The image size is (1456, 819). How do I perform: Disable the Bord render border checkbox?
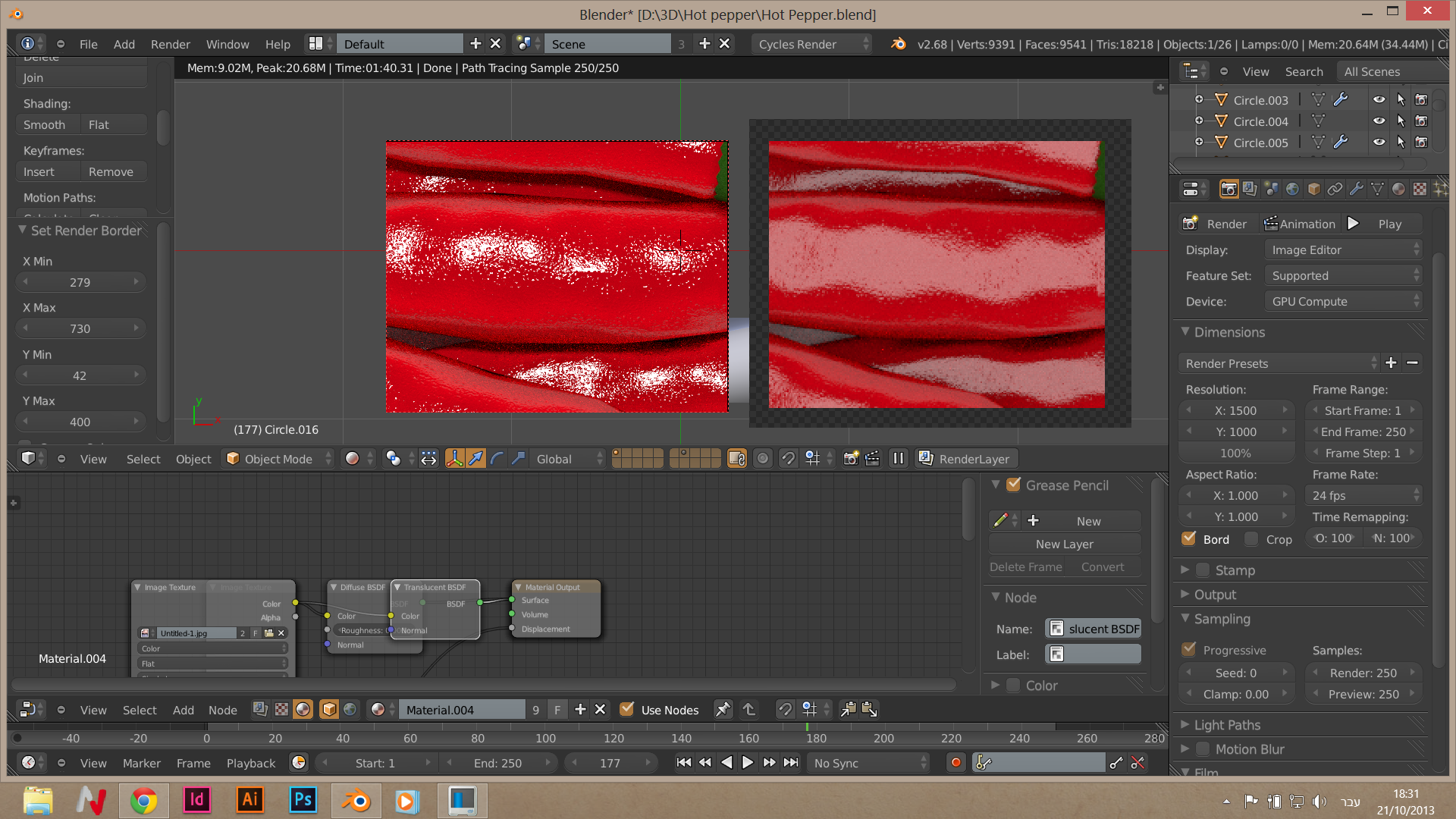pos(1189,539)
